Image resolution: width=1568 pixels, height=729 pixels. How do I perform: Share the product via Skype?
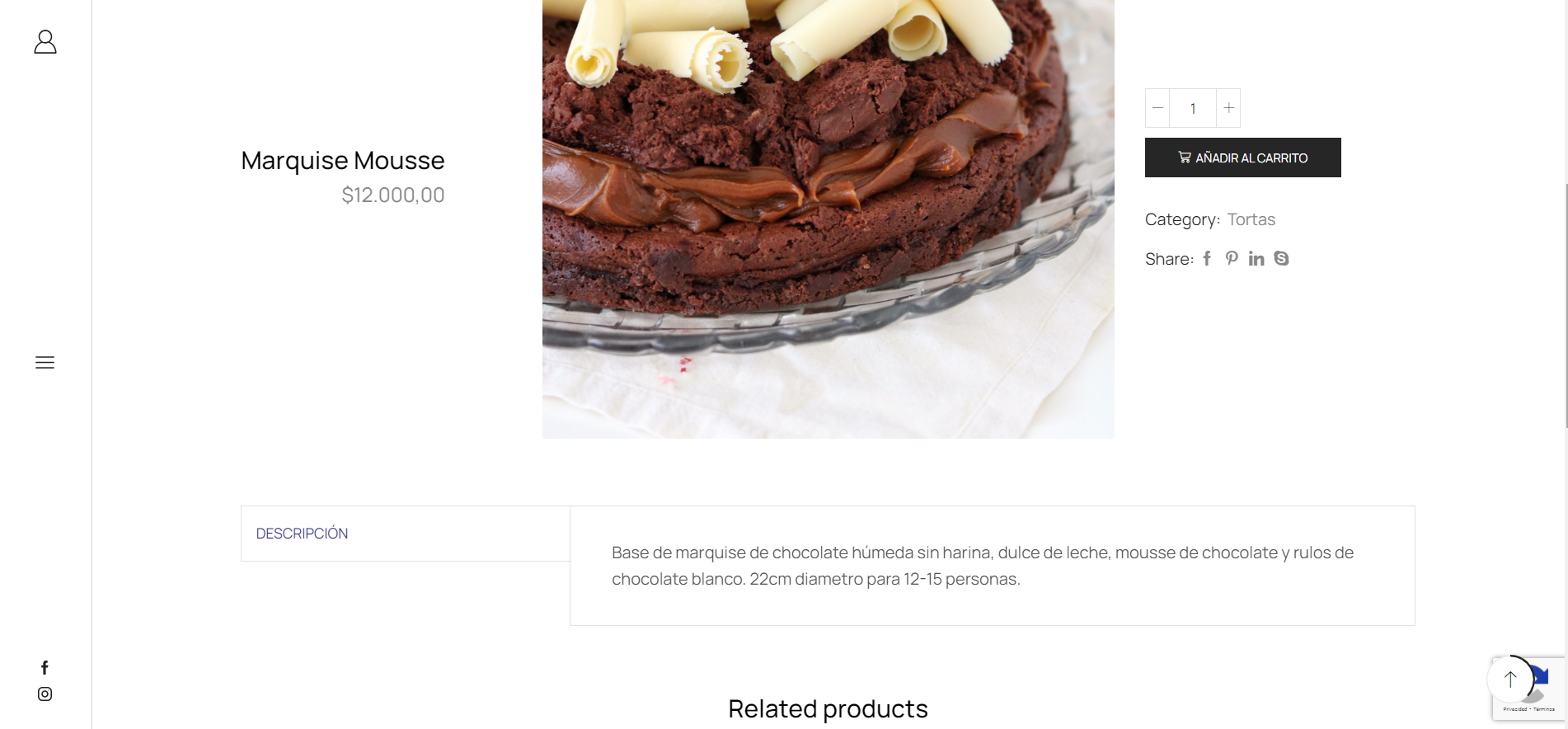1281,259
